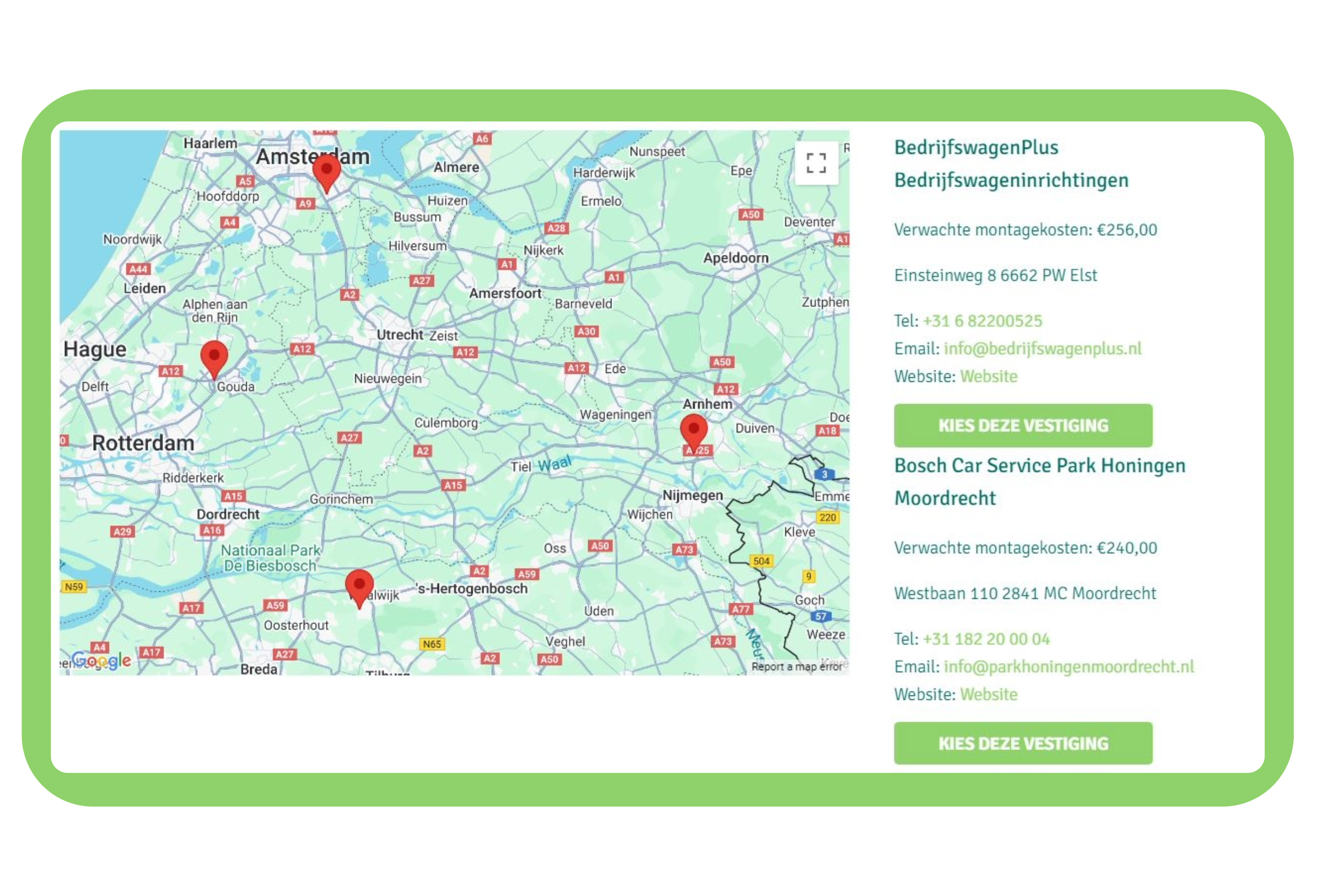Click Report a map error link
The image size is (1344, 896).
point(797,666)
